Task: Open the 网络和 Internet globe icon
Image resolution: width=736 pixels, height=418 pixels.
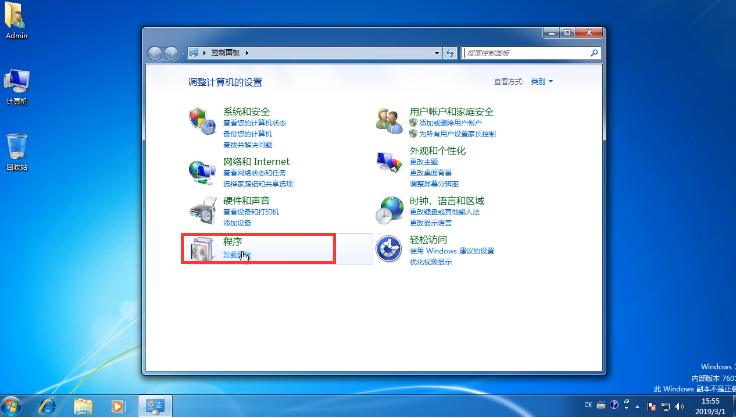Action: coord(202,172)
